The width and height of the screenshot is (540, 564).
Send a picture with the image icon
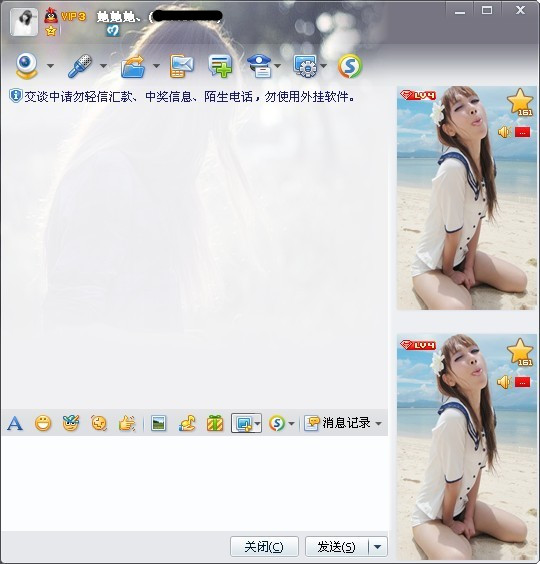pyautogui.click(x=159, y=423)
